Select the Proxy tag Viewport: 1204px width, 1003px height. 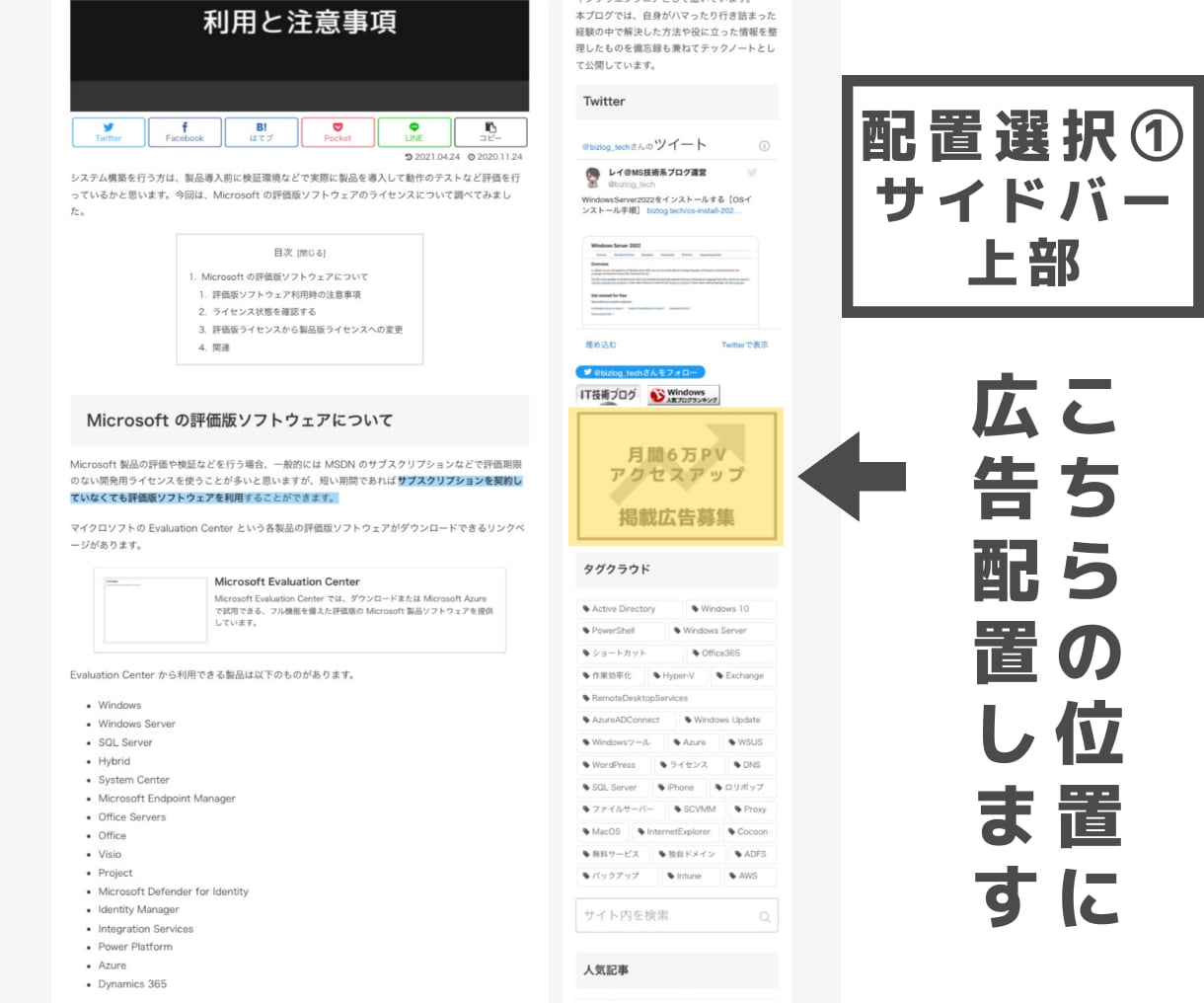click(755, 810)
